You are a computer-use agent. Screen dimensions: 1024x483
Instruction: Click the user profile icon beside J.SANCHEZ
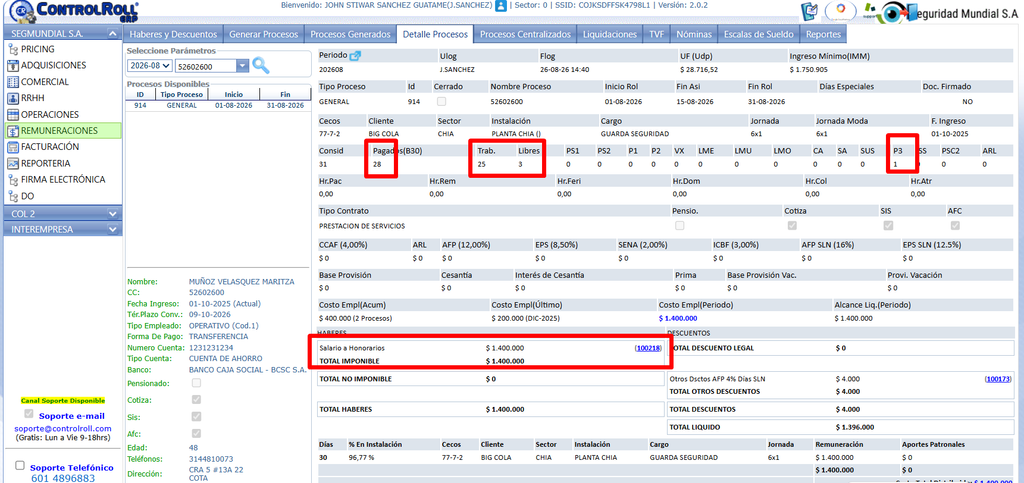[501, 6]
